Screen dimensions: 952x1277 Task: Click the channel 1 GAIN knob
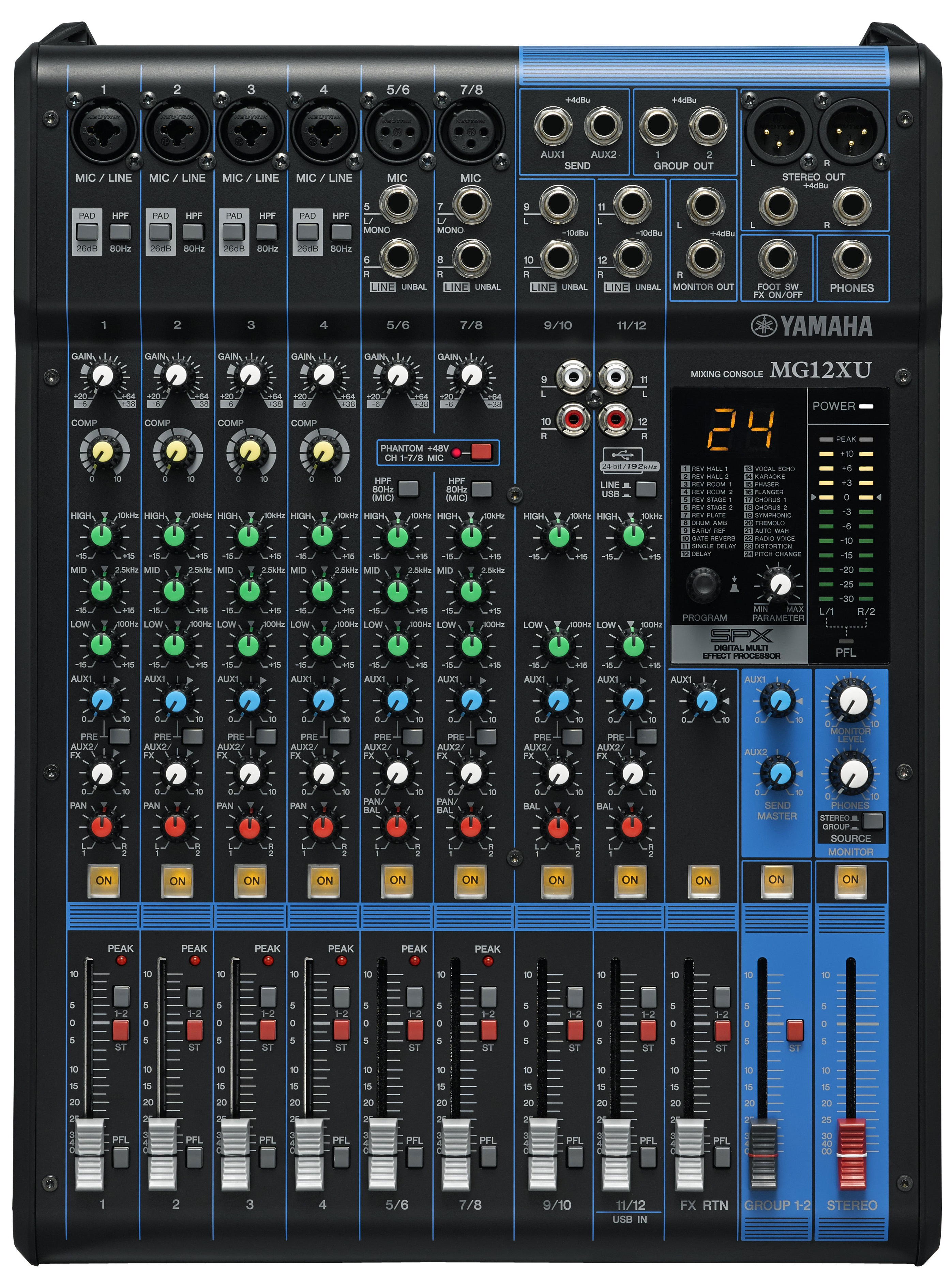pos(103,376)
